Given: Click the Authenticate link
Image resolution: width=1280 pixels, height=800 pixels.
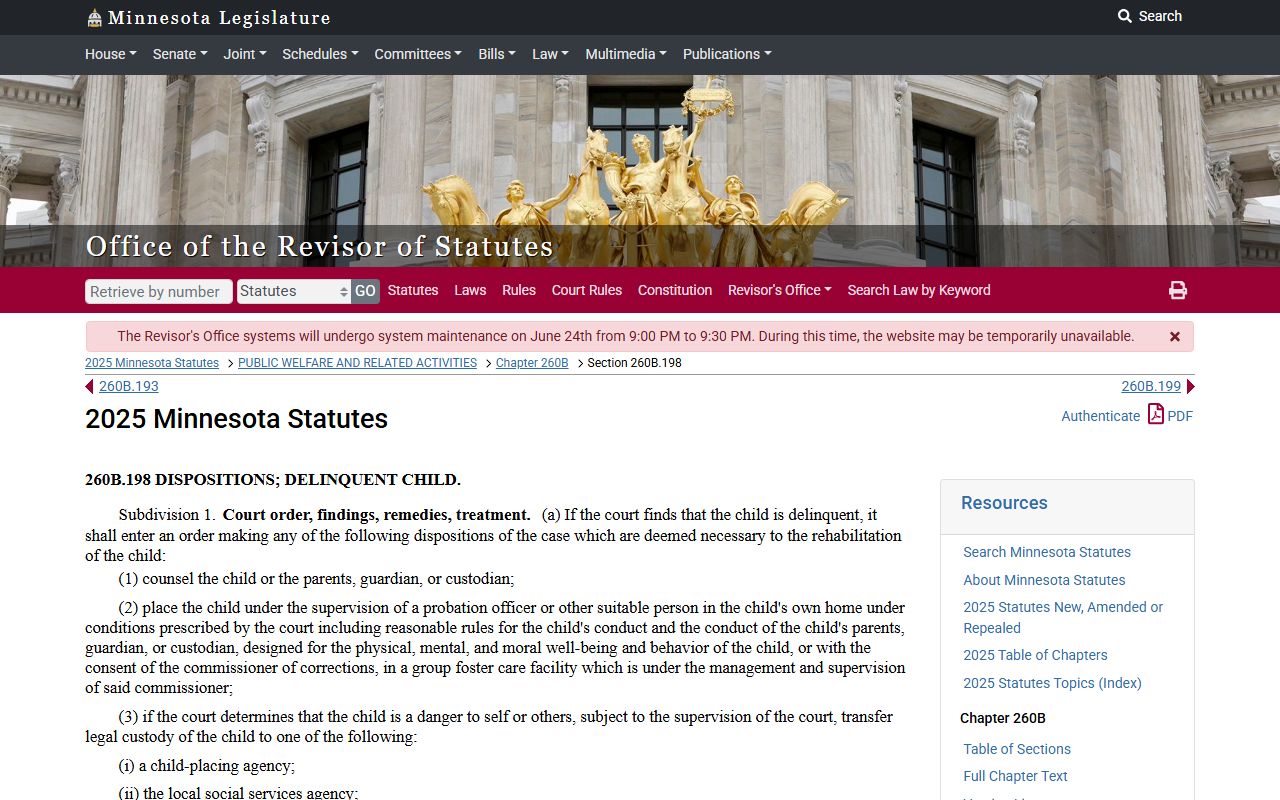Looking at the screenshot, I should pyautogui.click(x=1100, y=416).
